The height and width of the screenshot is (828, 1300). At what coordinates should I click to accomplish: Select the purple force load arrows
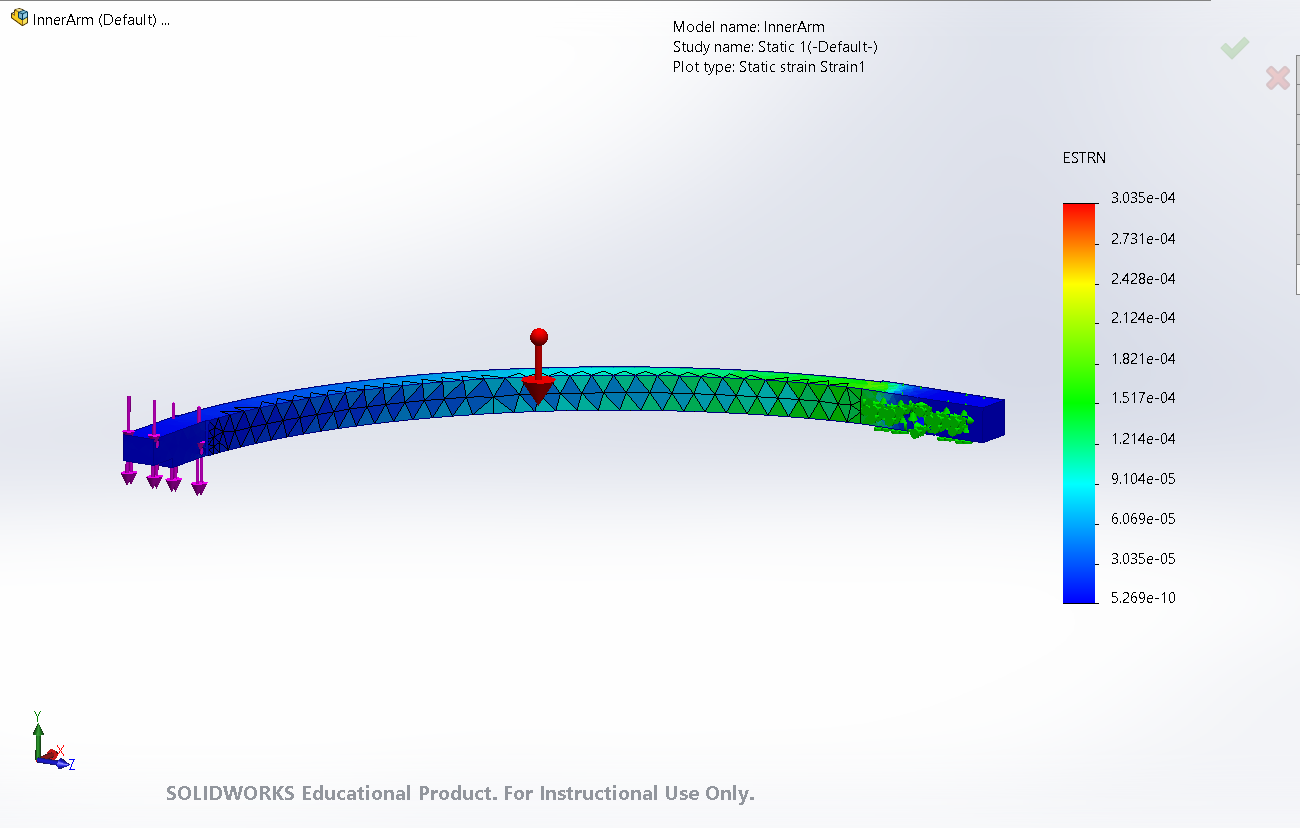[165, 445]
